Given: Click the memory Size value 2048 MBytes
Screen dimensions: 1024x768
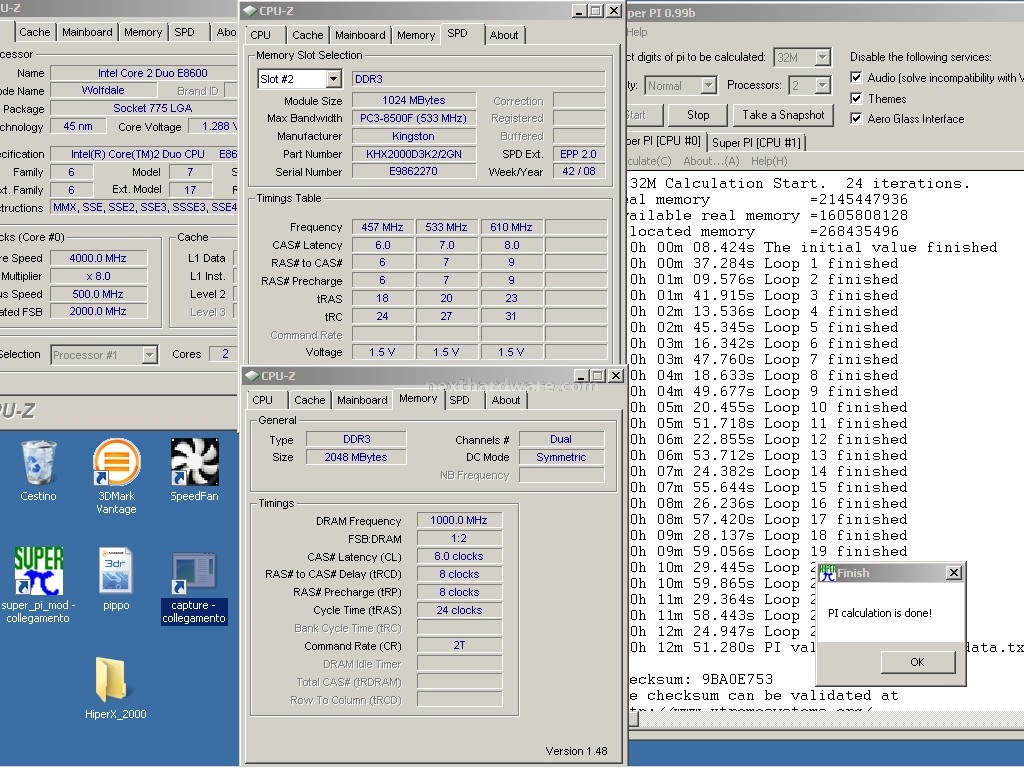Looking at the screenshot, I should (356, 457).
